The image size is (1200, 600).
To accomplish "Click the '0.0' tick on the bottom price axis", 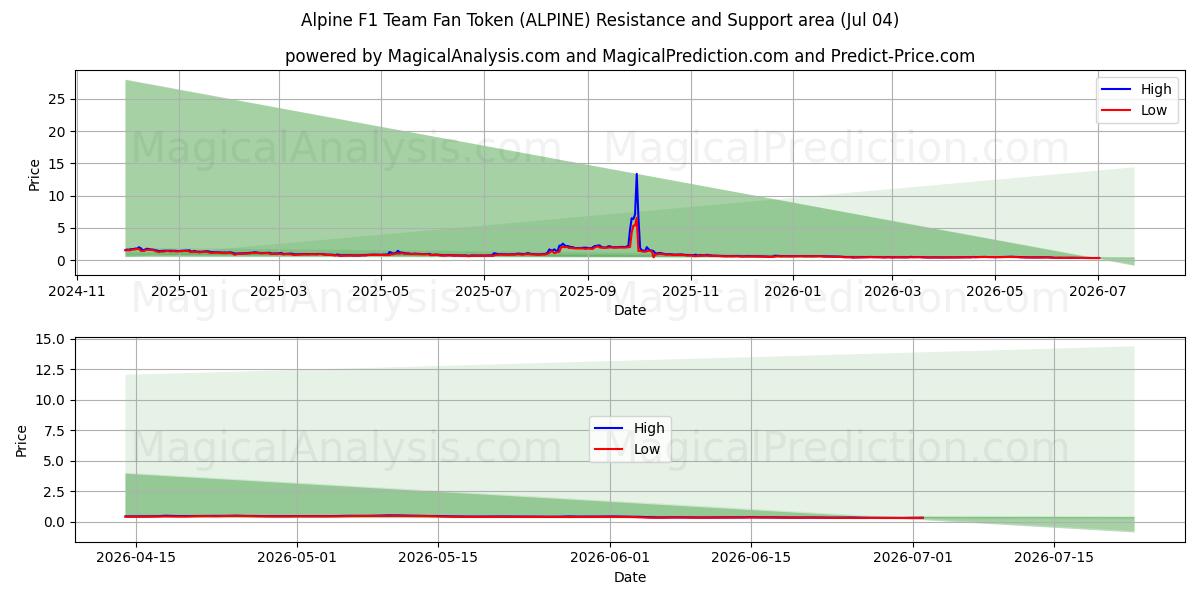I will [55, 522].
